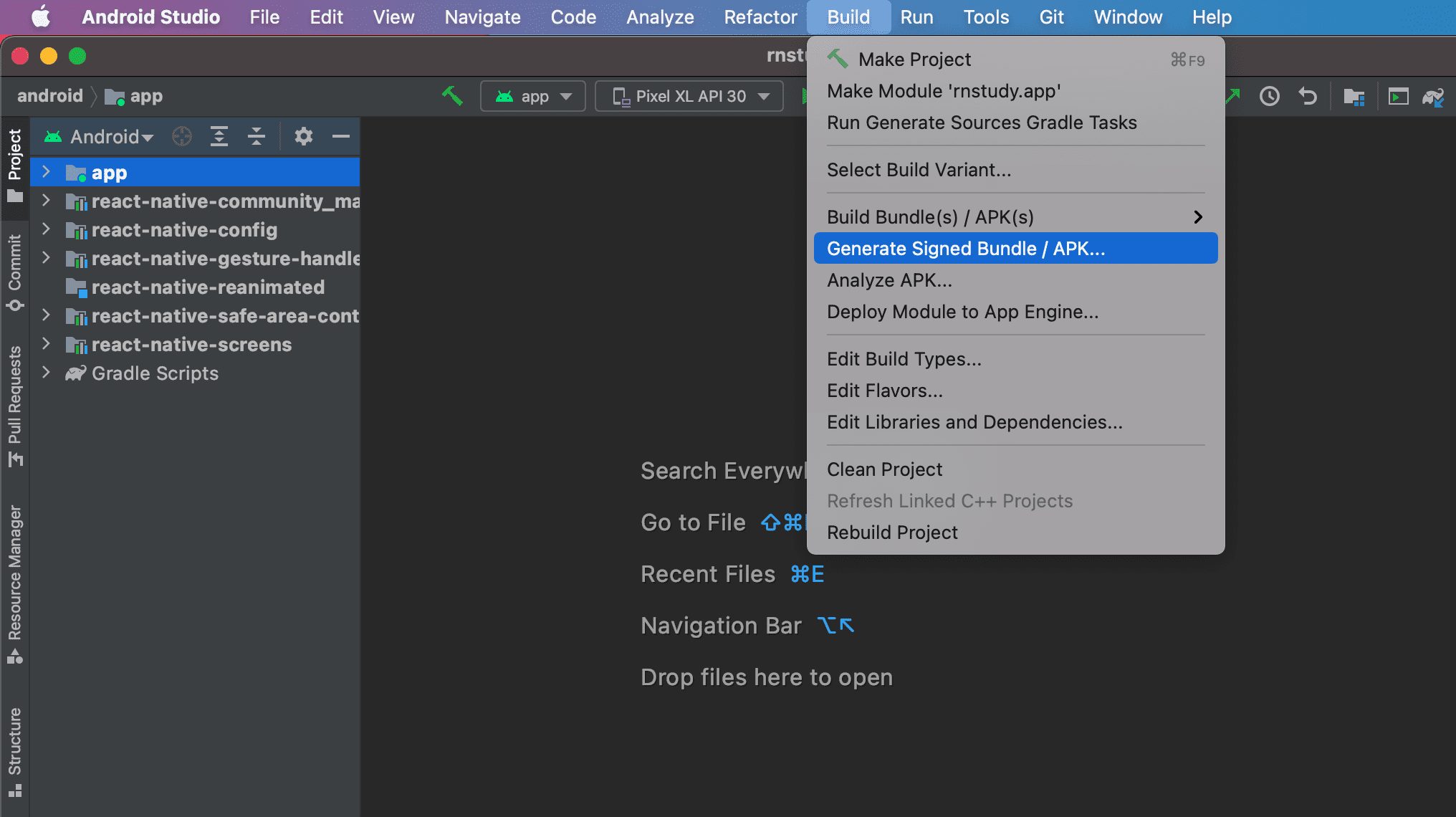Click the Collapse All icon in Project panel
Screen dimensions: 1456x817
256,136
